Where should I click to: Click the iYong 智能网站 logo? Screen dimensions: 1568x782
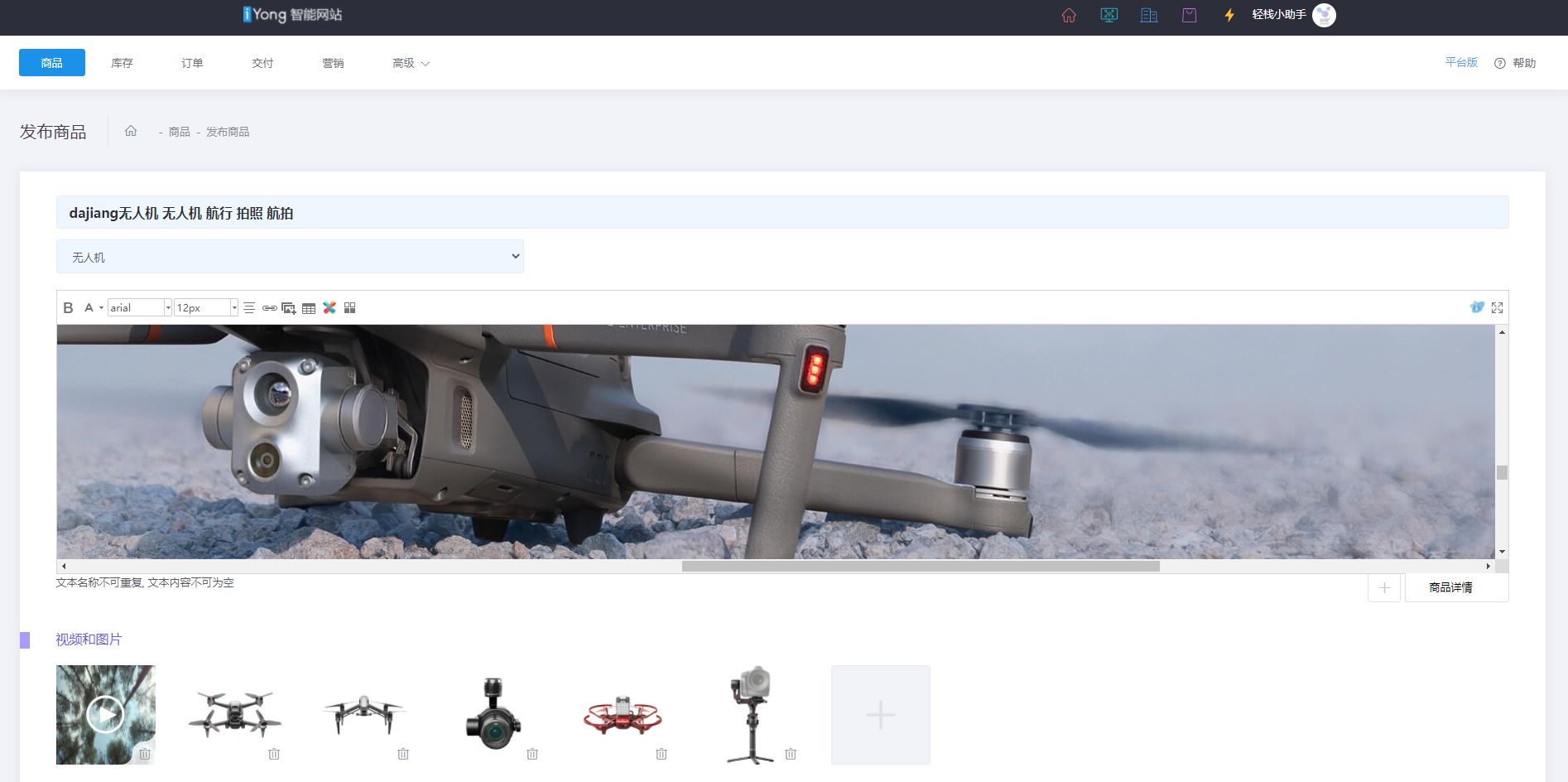(x=292, y=14)
